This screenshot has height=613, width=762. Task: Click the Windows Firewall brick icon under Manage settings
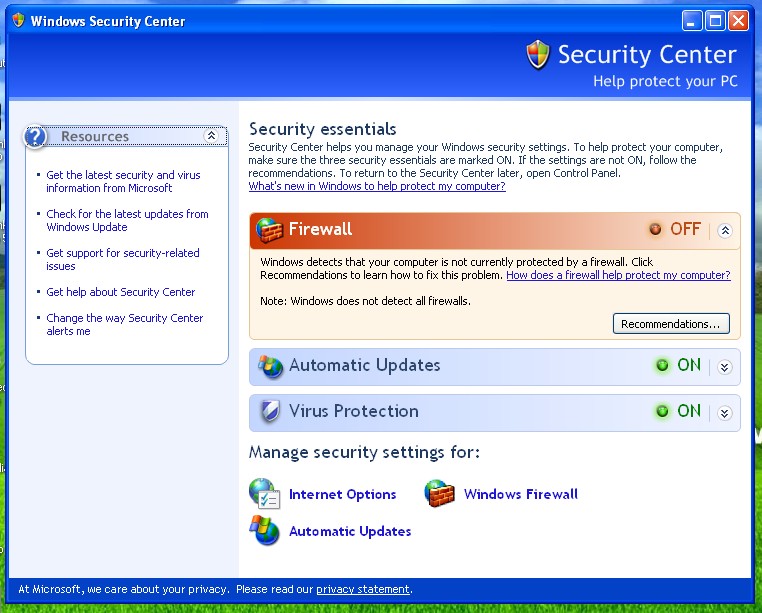[x=439, y=493]
